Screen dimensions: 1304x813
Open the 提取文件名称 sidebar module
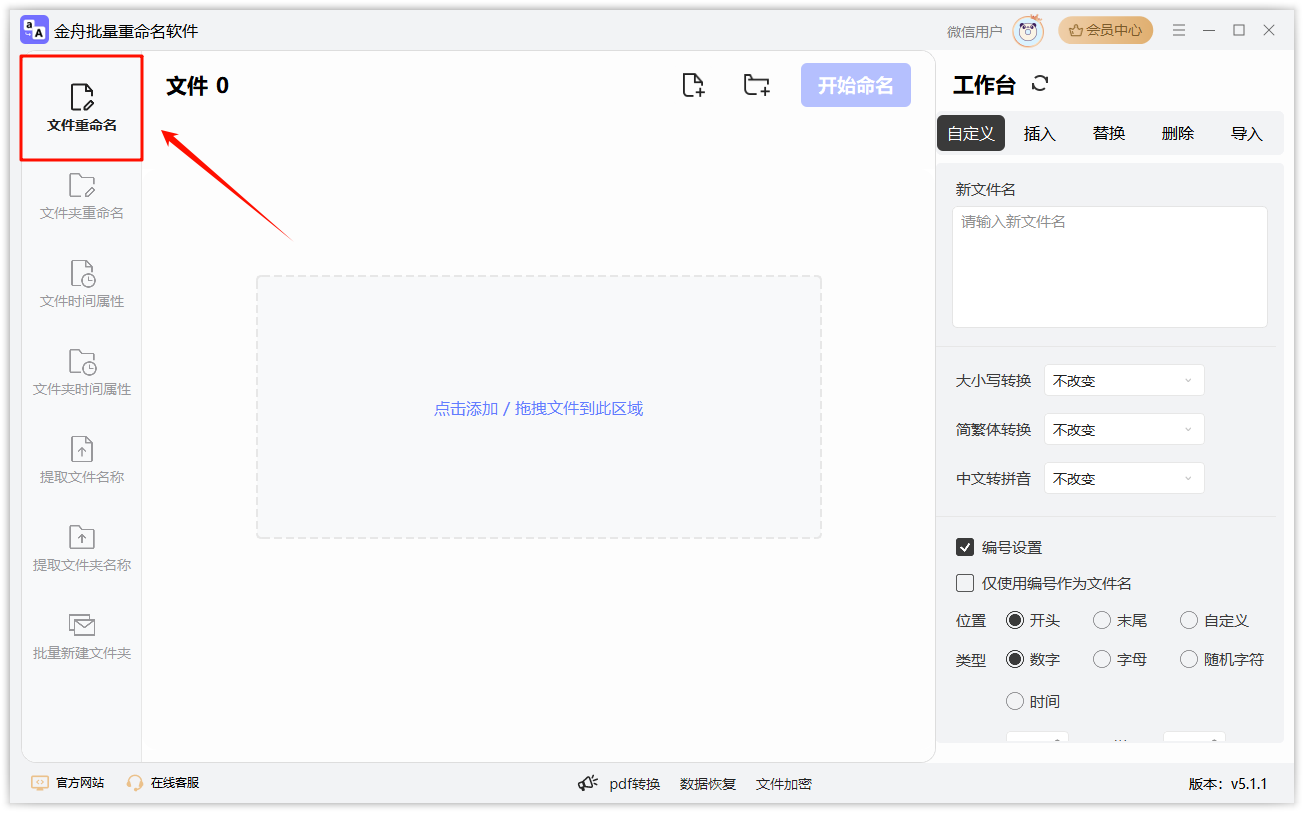82,460
